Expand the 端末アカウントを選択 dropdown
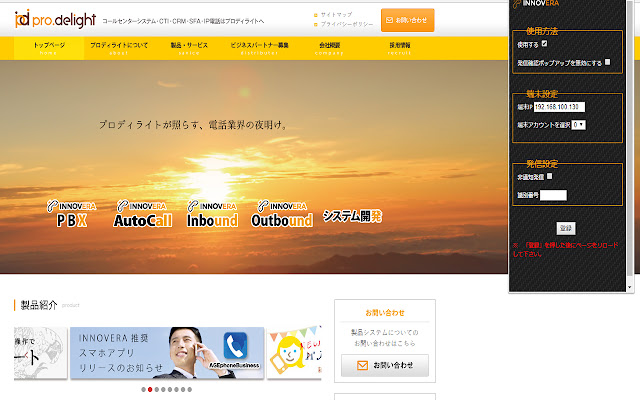The image size is (640, 400). pyautogui.click(x=579, y=125)
